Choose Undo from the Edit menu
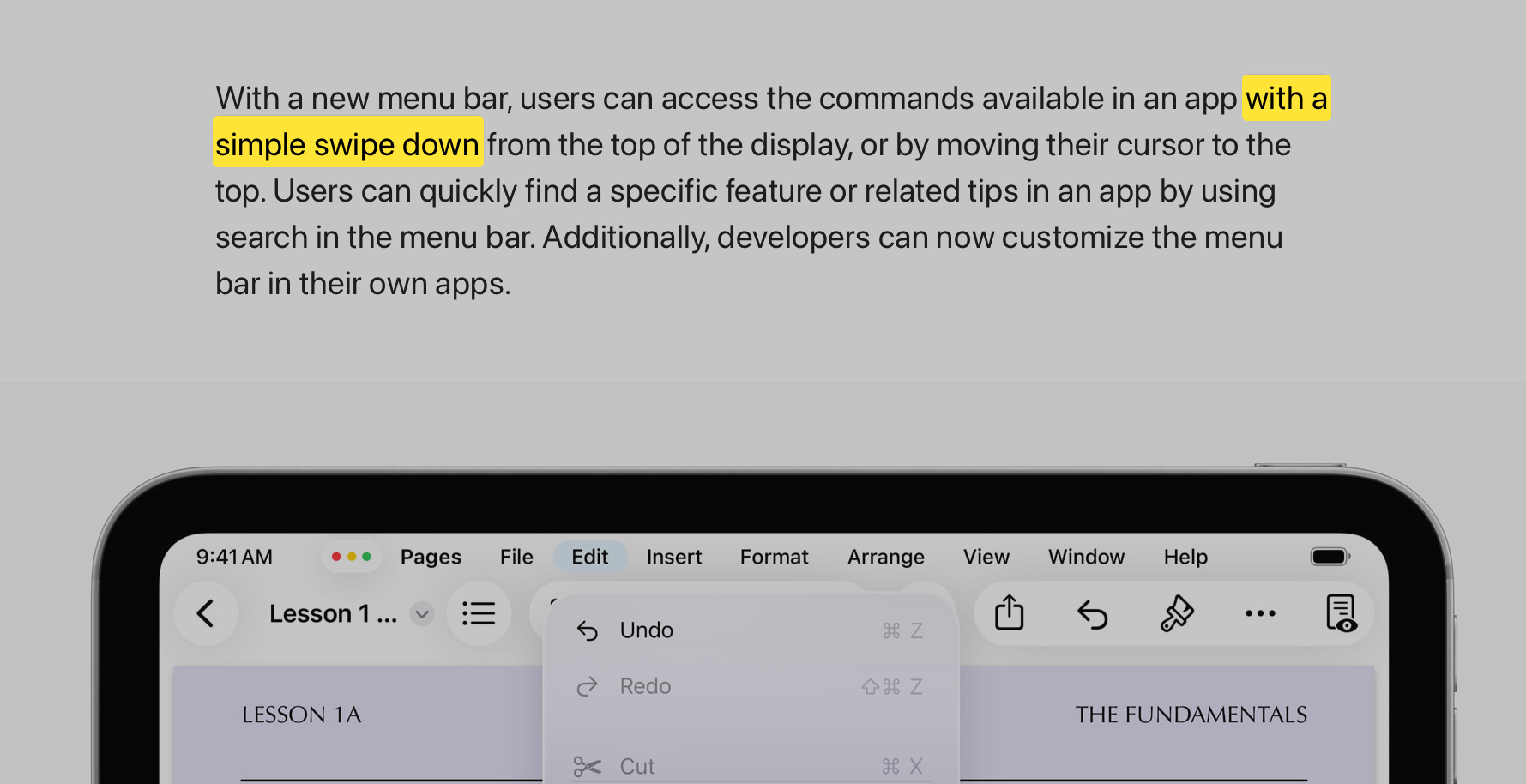The height and width of the screenshot is (784, 1526). (751, 630)
